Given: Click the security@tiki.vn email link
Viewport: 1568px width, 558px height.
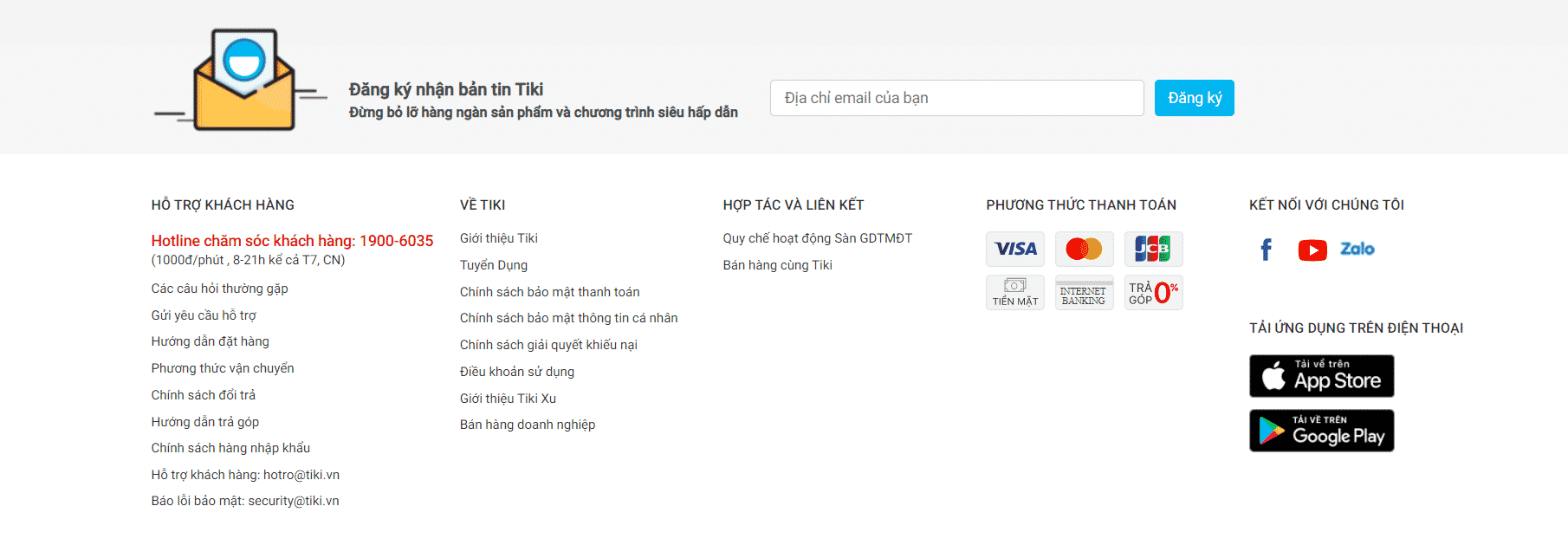Looking at the screenshot, I should (x=294, y=501).
